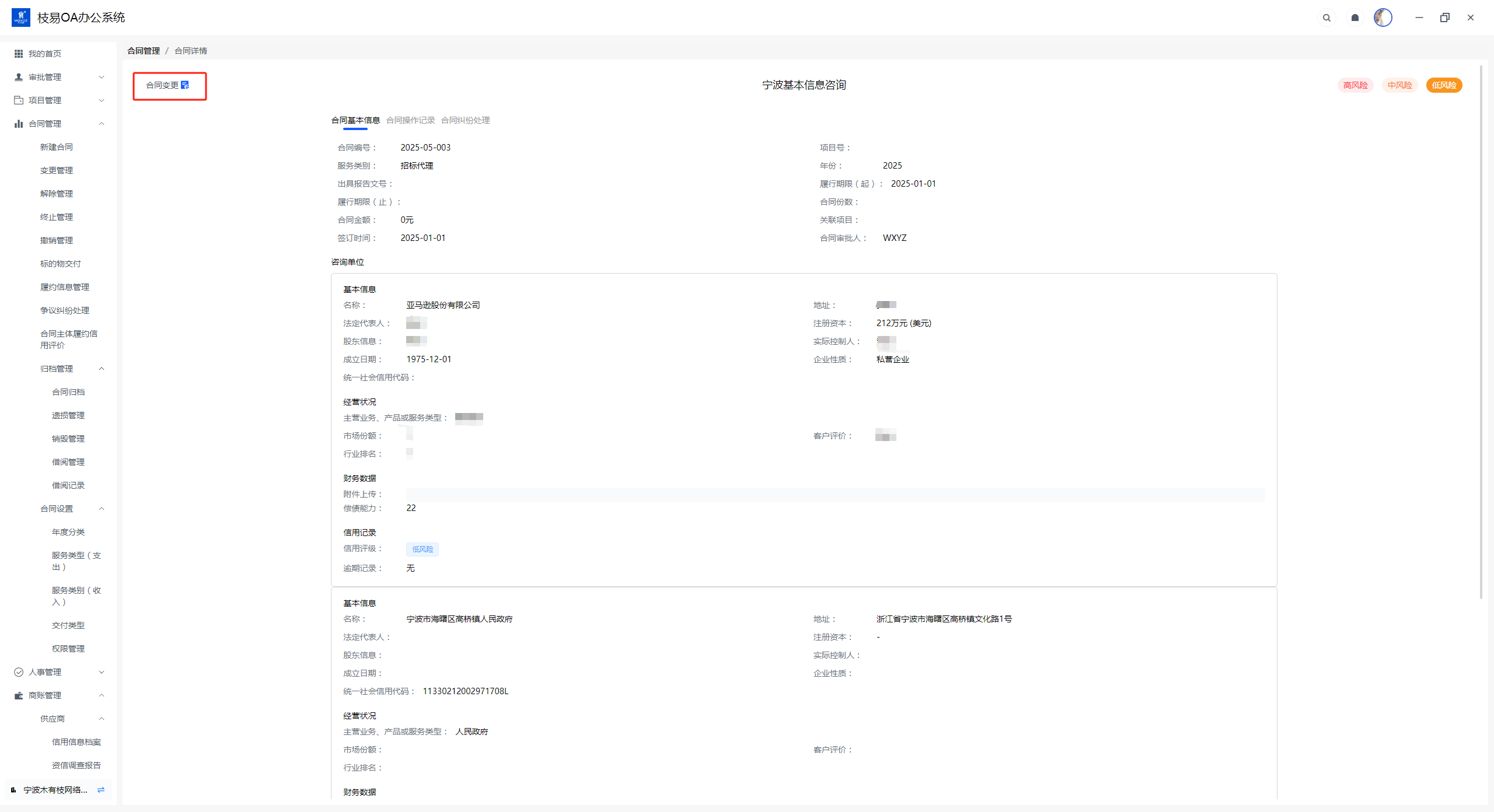The image size is (1494, 812).
Task: Click the company switch arrows icon
Action: (101, 790)
